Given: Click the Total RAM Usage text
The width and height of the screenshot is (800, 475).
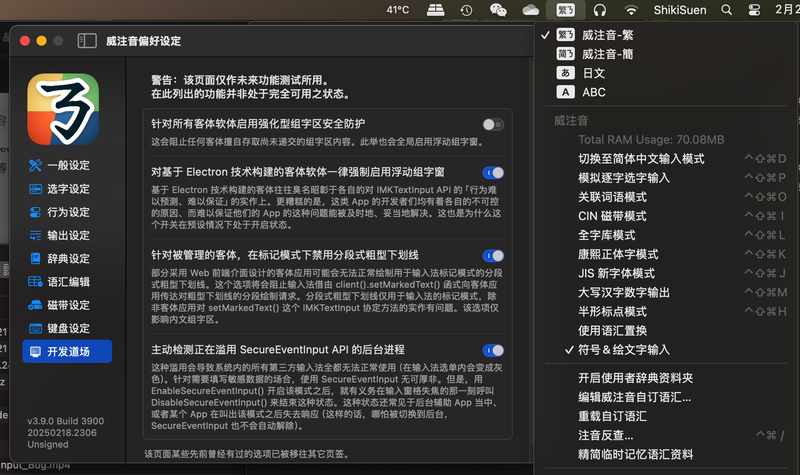Looking at the screenshot, I should tap(651, 140).
